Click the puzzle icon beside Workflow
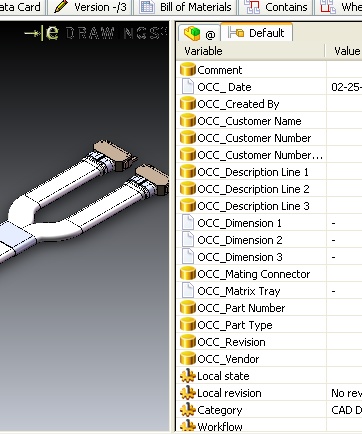 pos(188,426)
